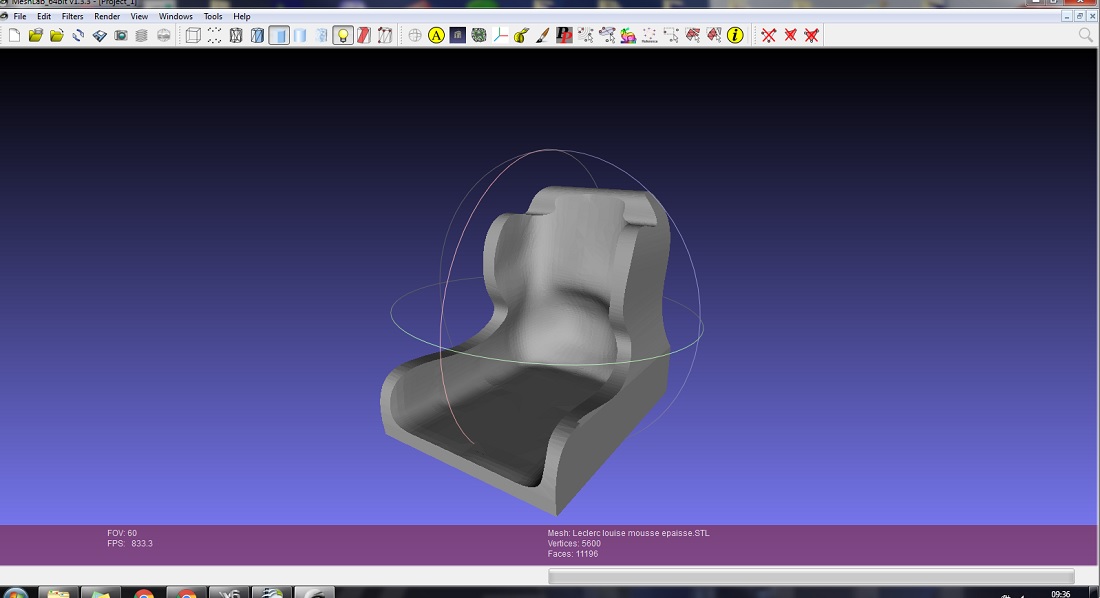Click the taskbar clock showing 09:36
1100x598 pixels.
[x=1061, y=594]
